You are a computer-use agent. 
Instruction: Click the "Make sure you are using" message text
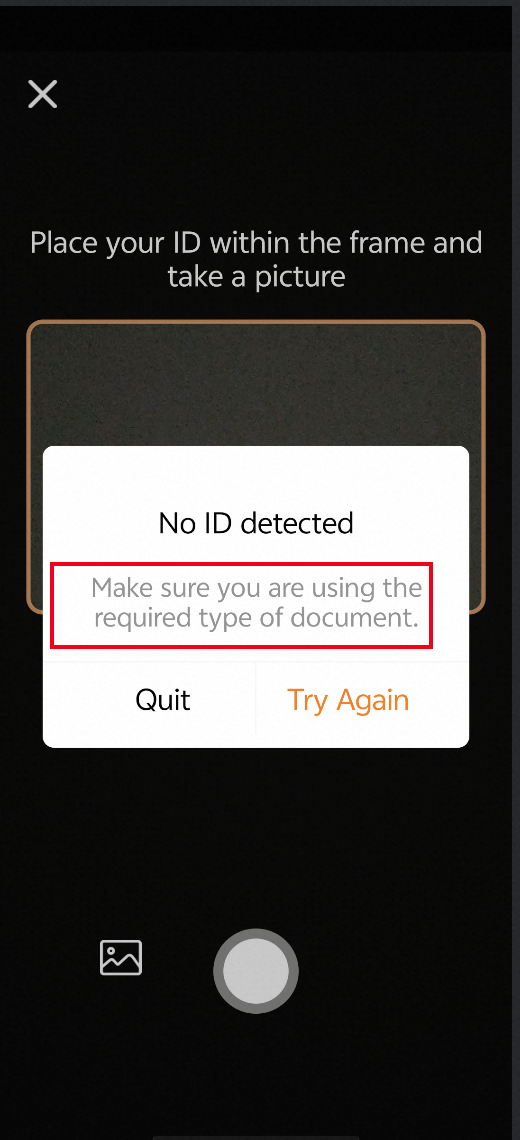[x=256, y=602]
